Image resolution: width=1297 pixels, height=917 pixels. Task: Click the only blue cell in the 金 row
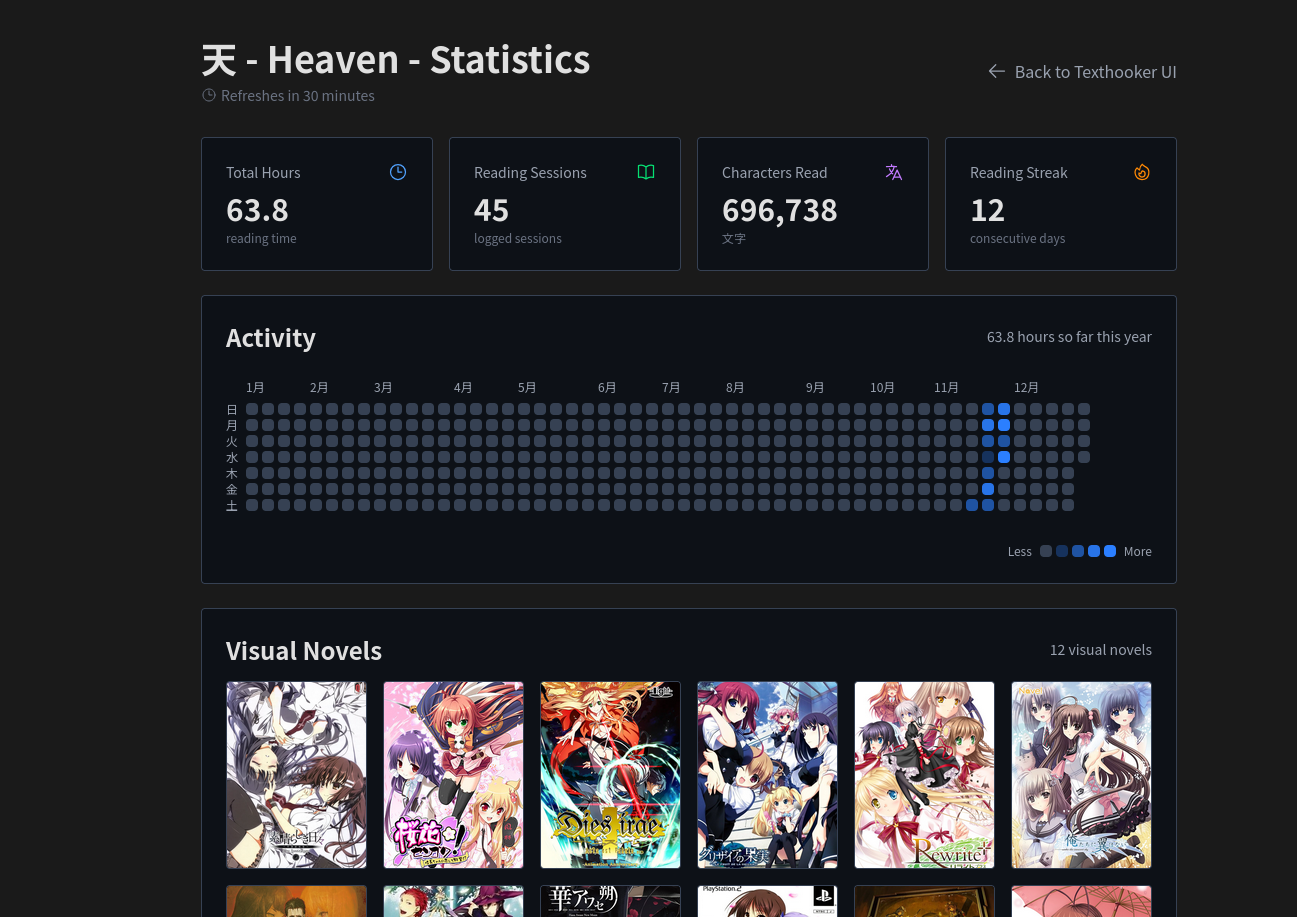coord(988,489)
